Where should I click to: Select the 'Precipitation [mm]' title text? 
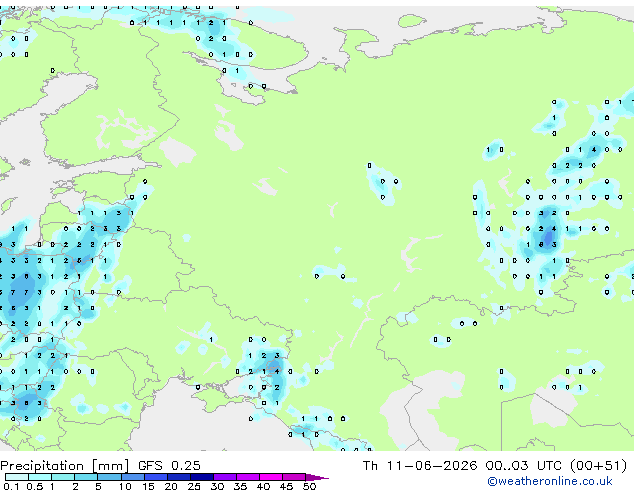65,466
